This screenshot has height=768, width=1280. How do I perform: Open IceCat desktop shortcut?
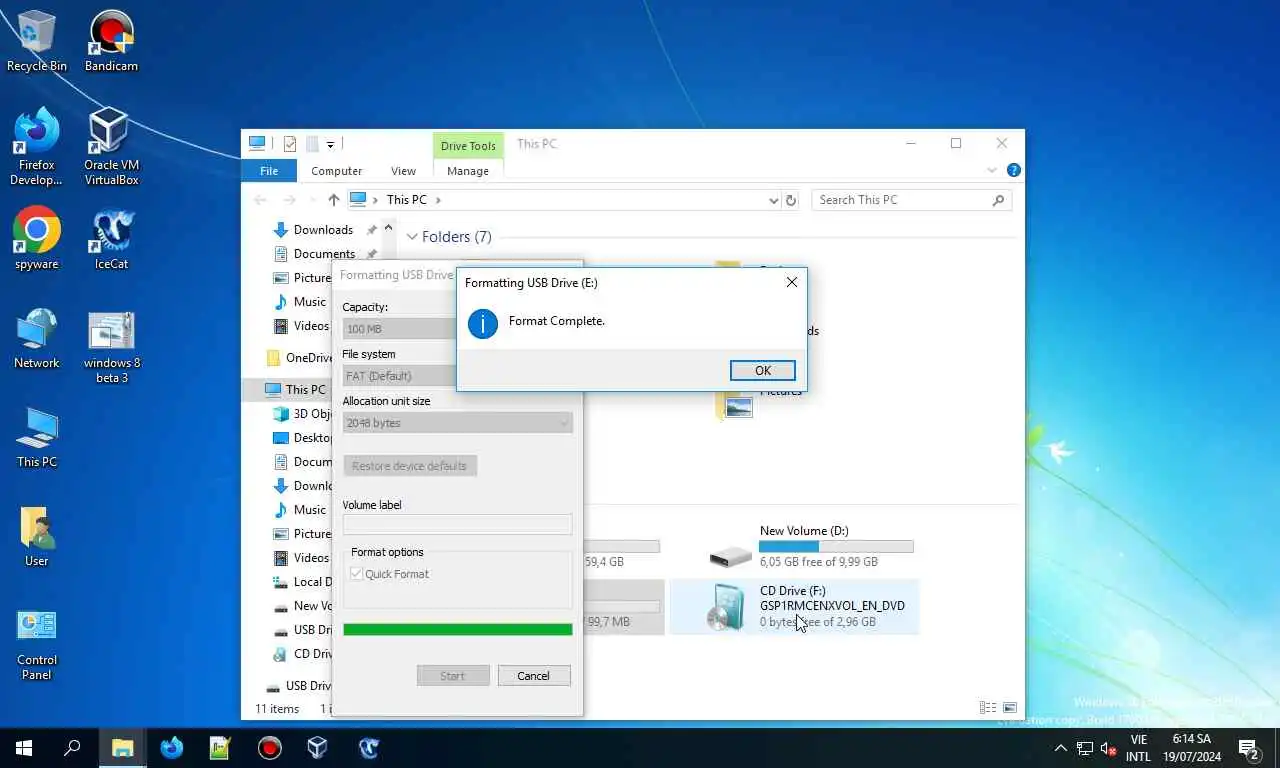pyautogui.click(x=111, y=238)
